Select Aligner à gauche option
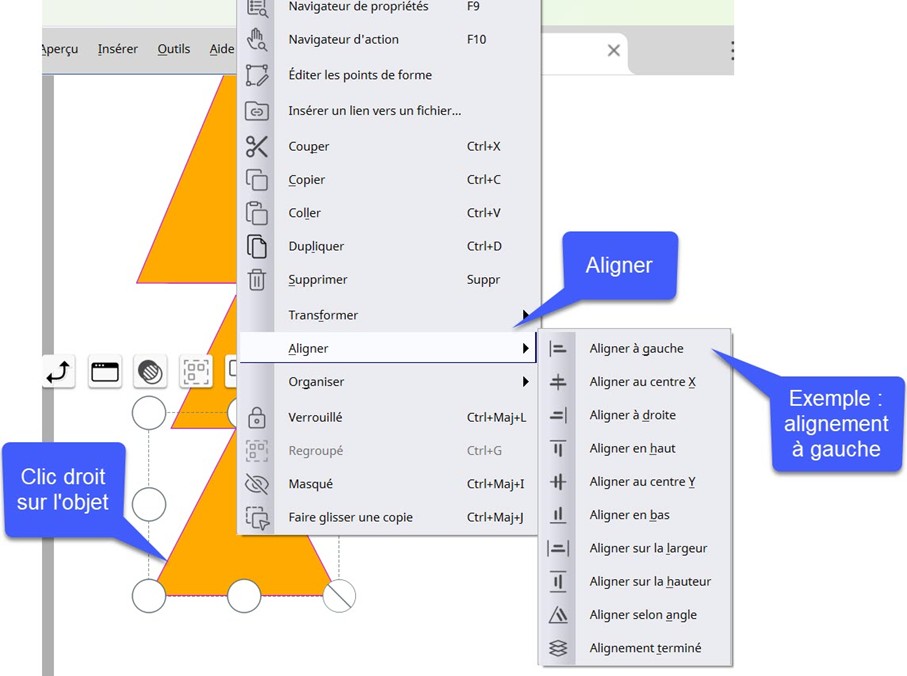The height and width of the screenshot is (676, 907). [x=635, y=349]
